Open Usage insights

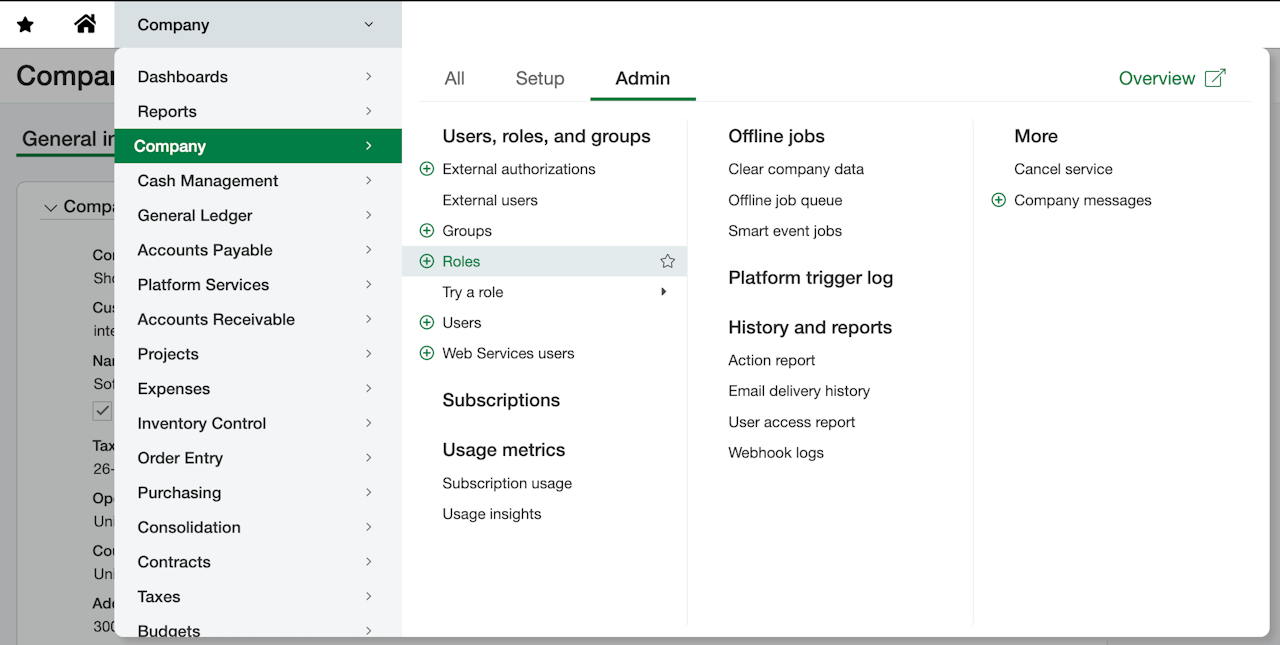pos(492,514)
